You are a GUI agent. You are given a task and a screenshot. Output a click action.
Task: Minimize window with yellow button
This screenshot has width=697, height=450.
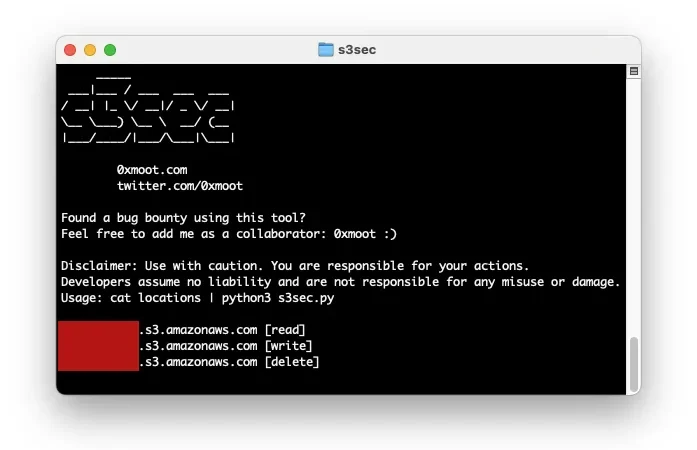(90, 50)
